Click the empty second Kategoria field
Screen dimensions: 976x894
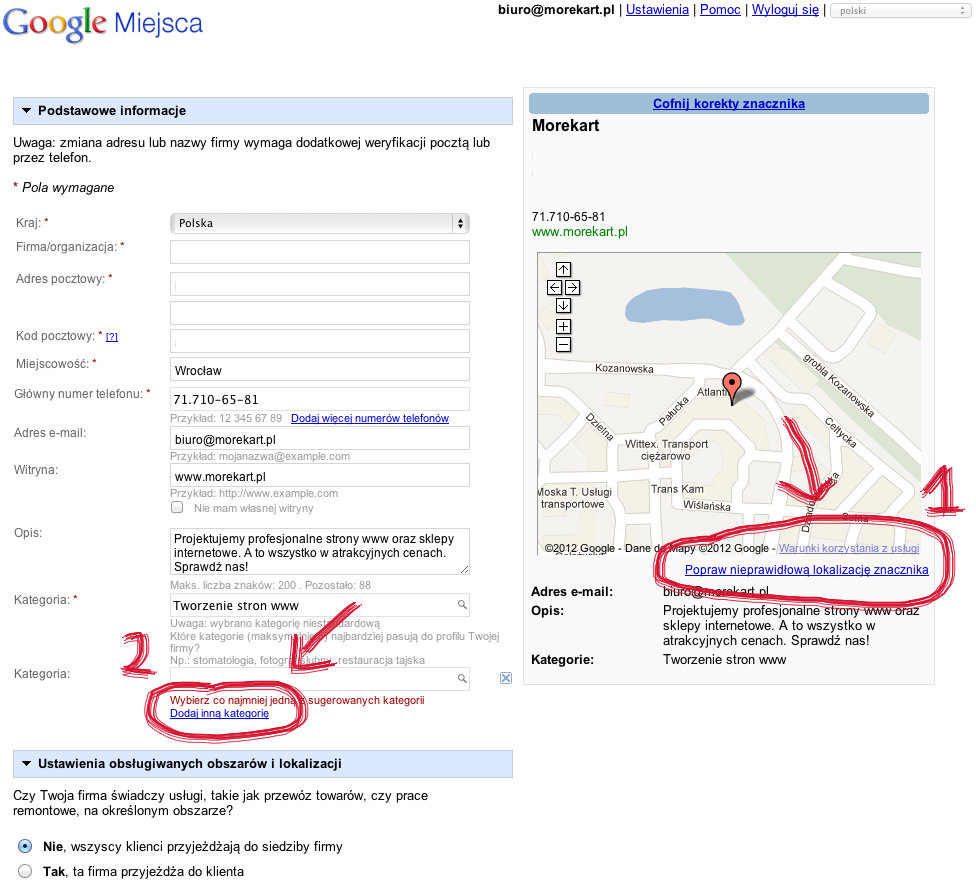click(x=320, y=678)
